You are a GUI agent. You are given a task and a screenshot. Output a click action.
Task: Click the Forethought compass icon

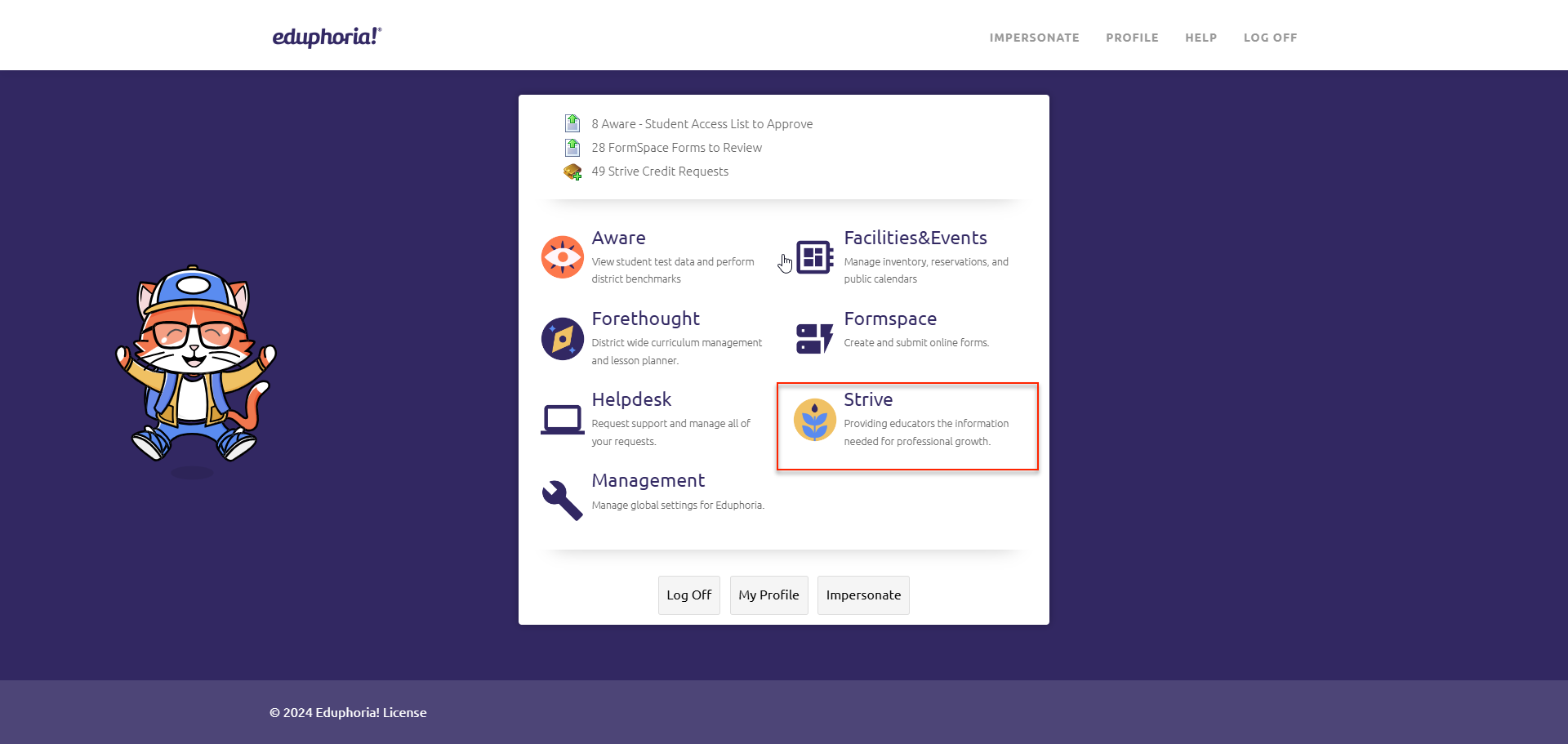(x=562, y=338)
